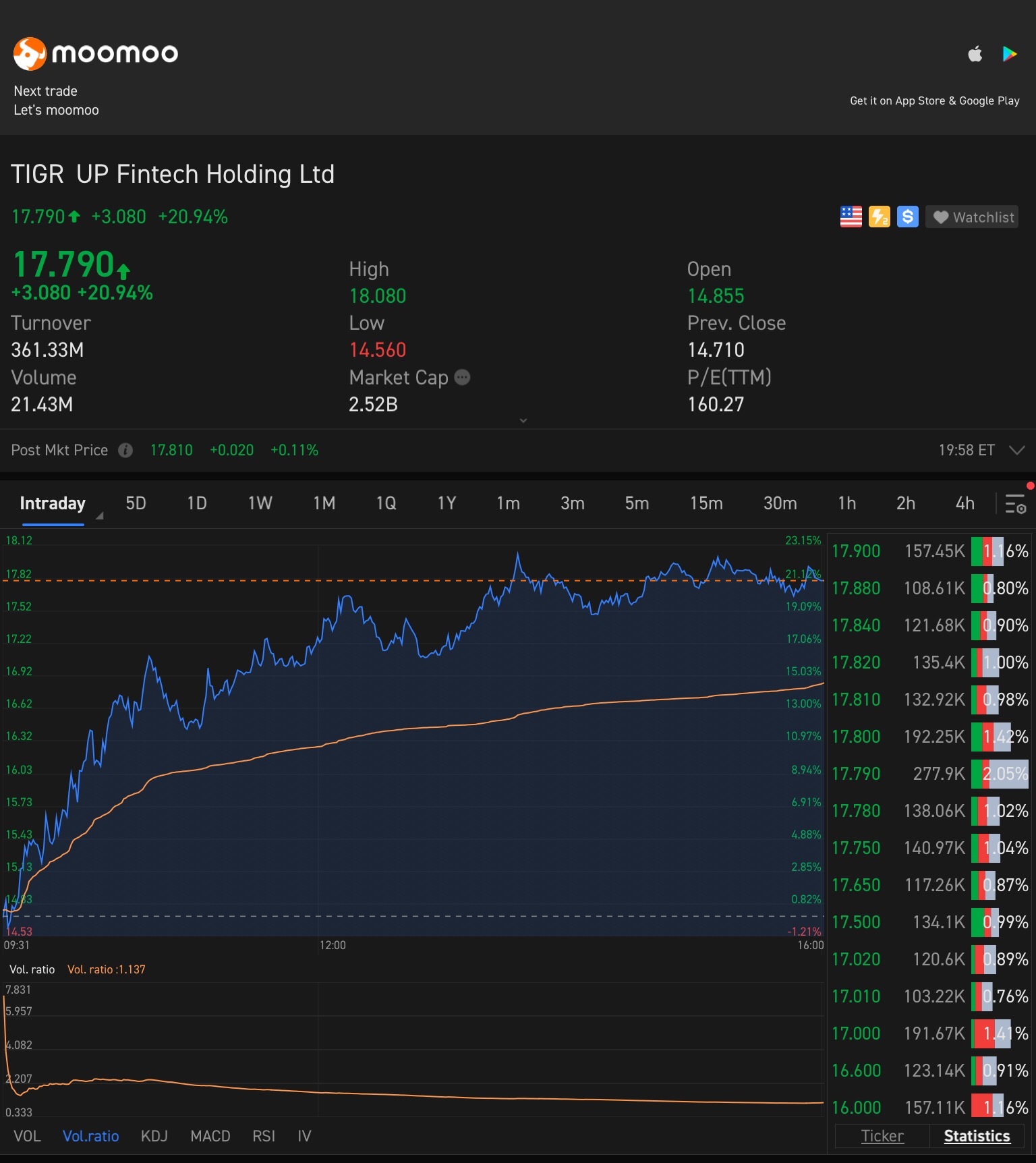The width and height of the screenshot is (1036, 1163).
Task: Select the Vol.ratio indicator
Action: coord(90,1136)
